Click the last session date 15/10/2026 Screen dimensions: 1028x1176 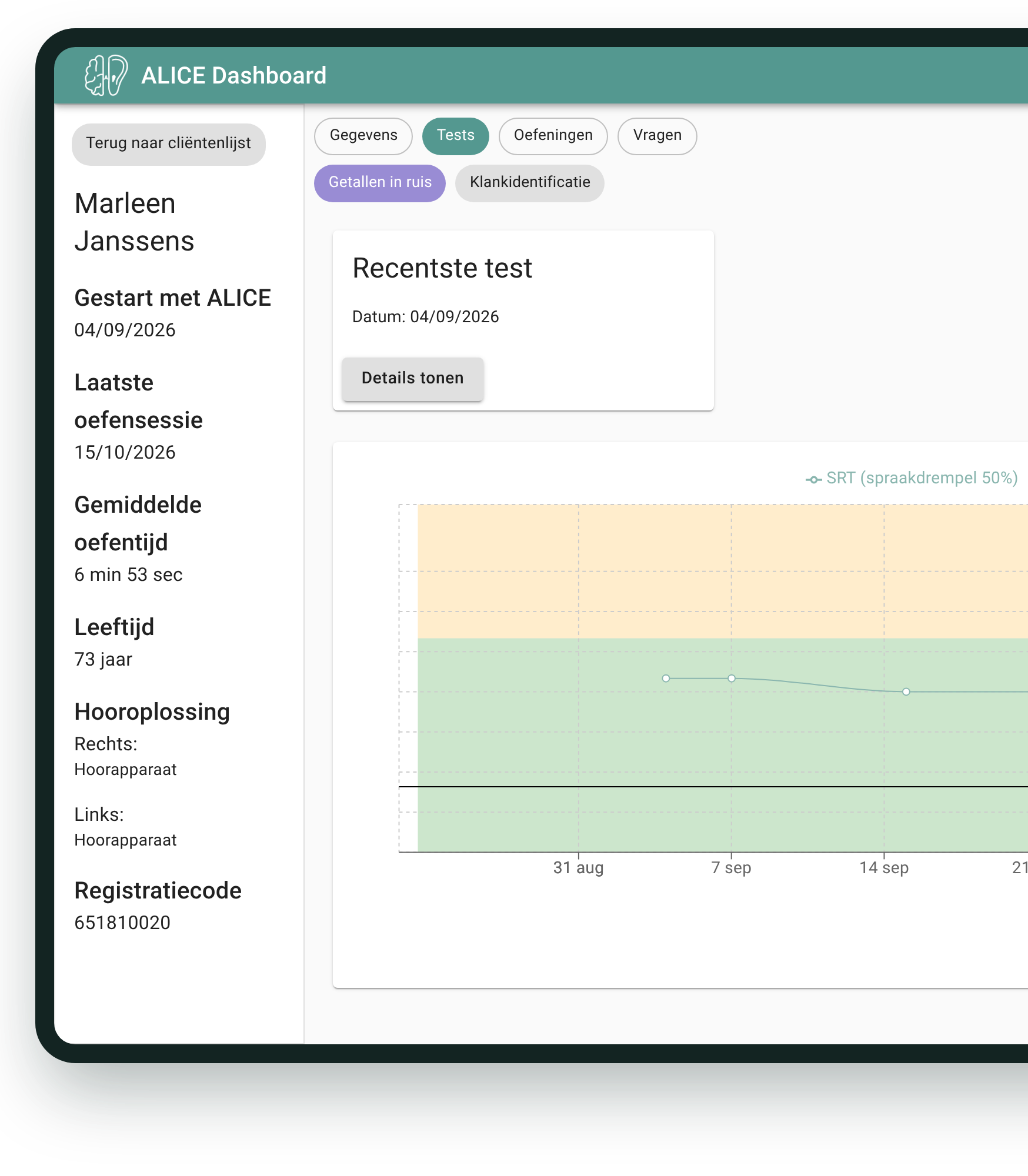pos(125,453)
